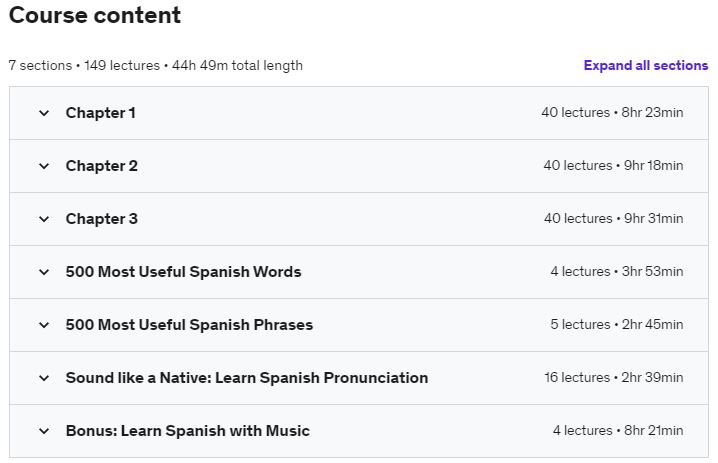Image resolution: width=718 pixels, height=463 pixels.
Task: Open Chapter 3 via its chevron icon
Action: pos(44,219)
